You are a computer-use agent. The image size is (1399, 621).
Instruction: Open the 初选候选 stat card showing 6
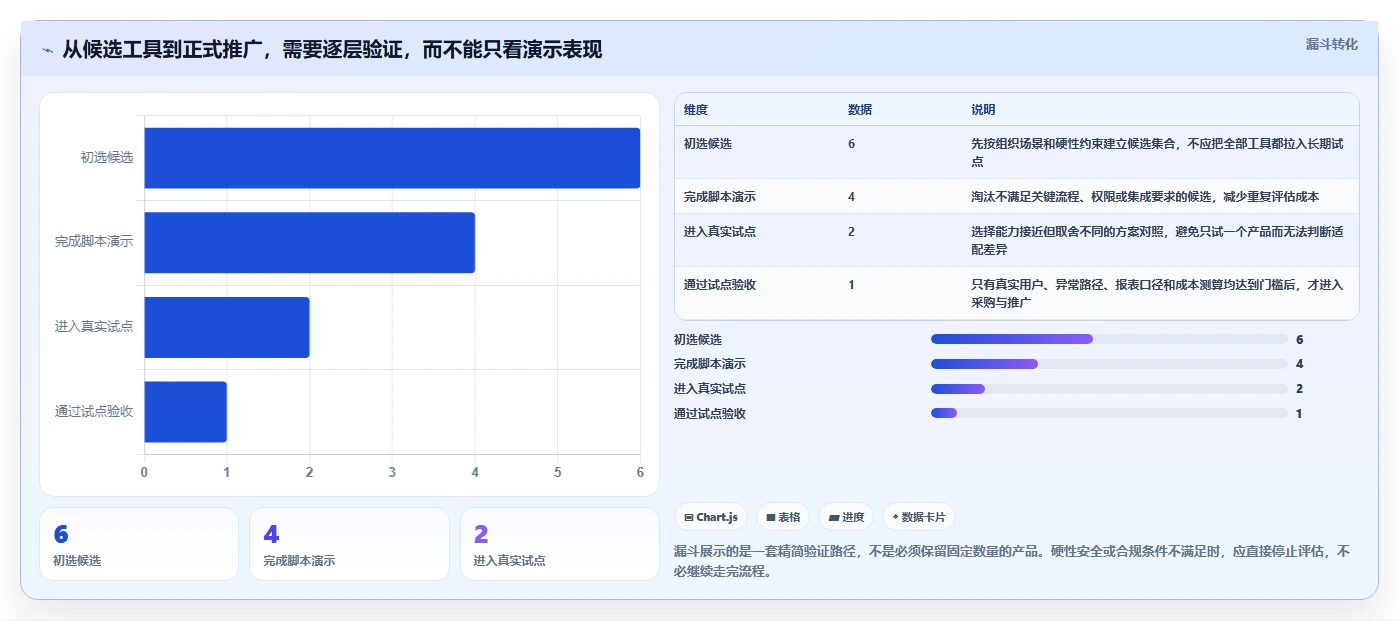139,544
